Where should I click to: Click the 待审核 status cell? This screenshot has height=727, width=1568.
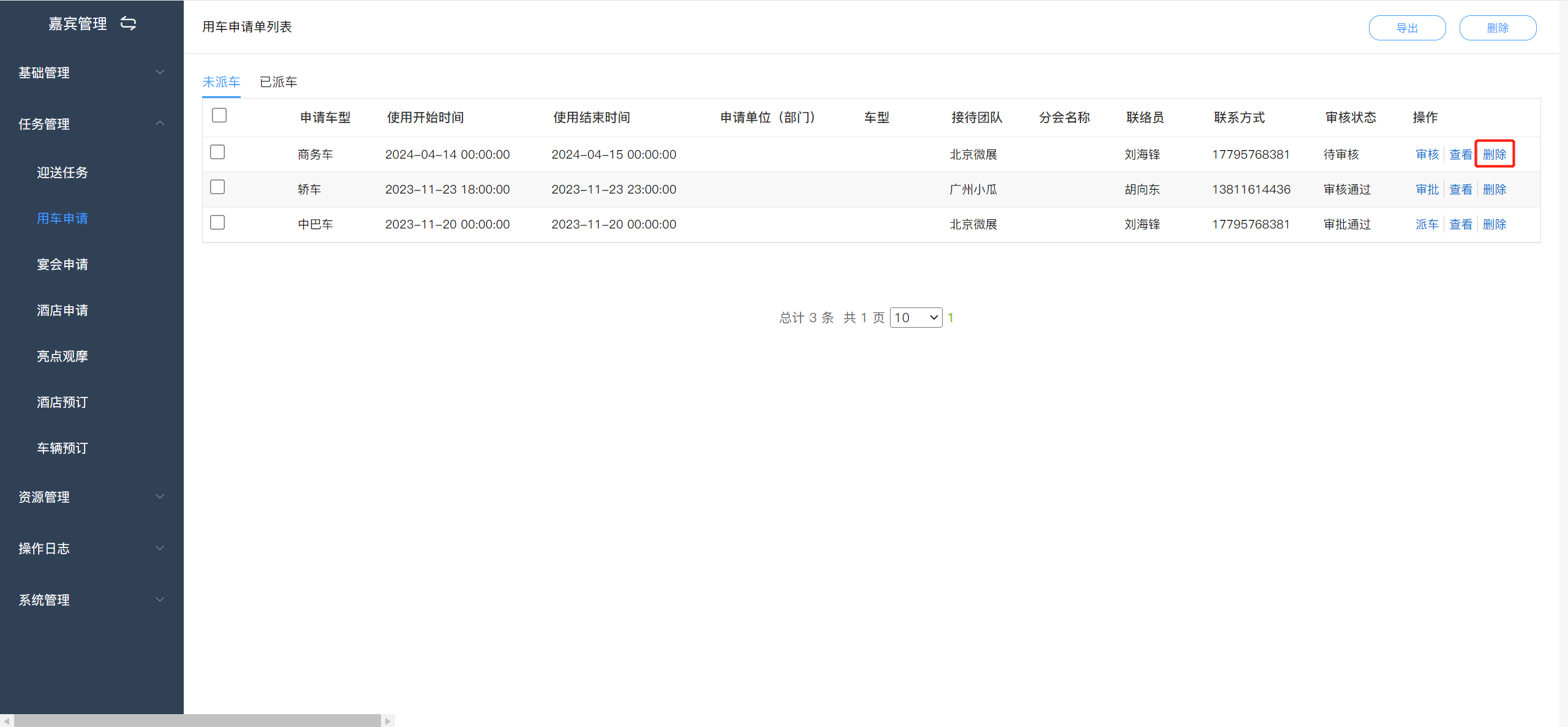pyautogui.click(x=1341, y=154)
